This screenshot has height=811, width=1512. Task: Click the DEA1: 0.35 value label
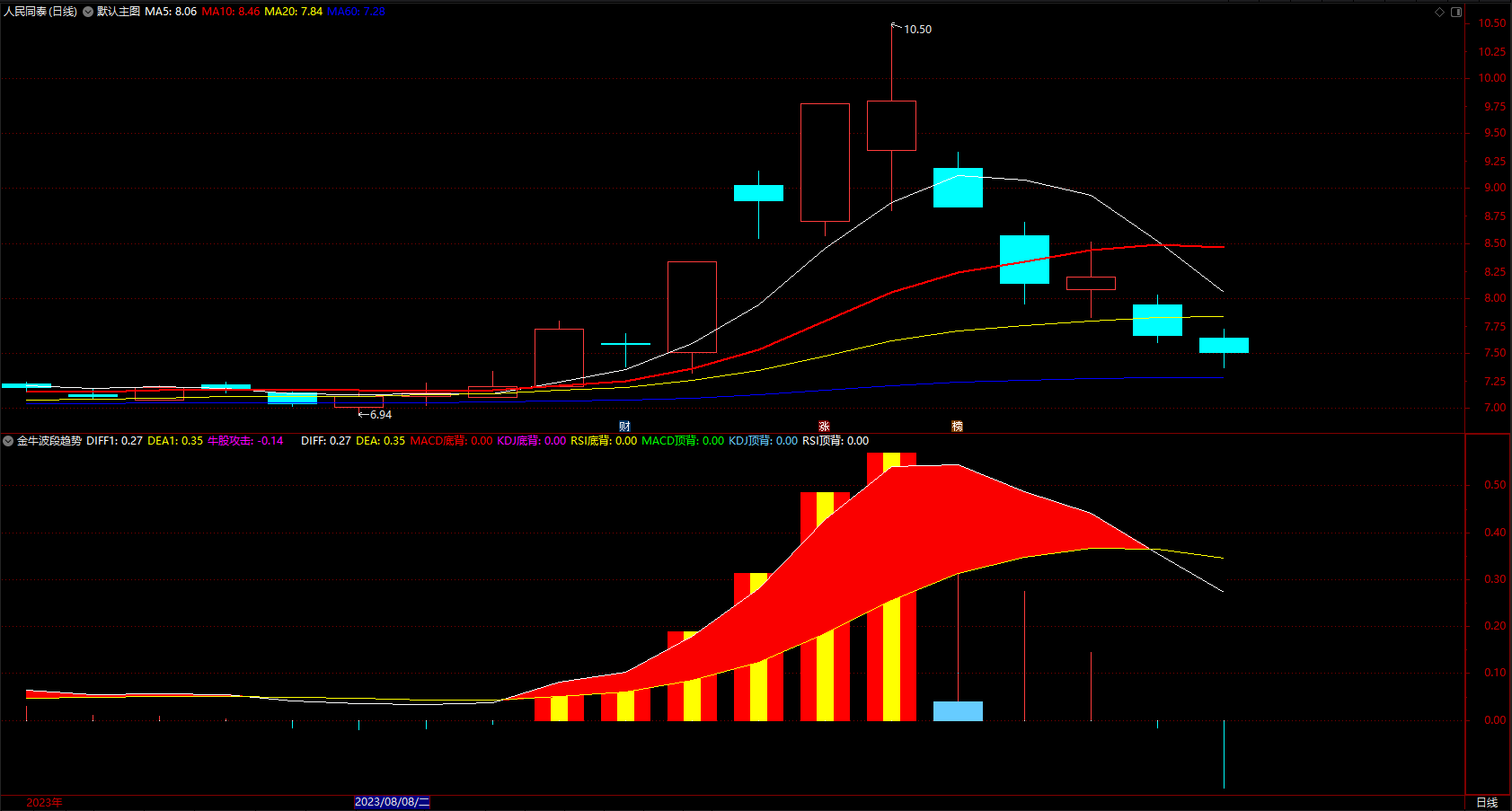[175, 441]
